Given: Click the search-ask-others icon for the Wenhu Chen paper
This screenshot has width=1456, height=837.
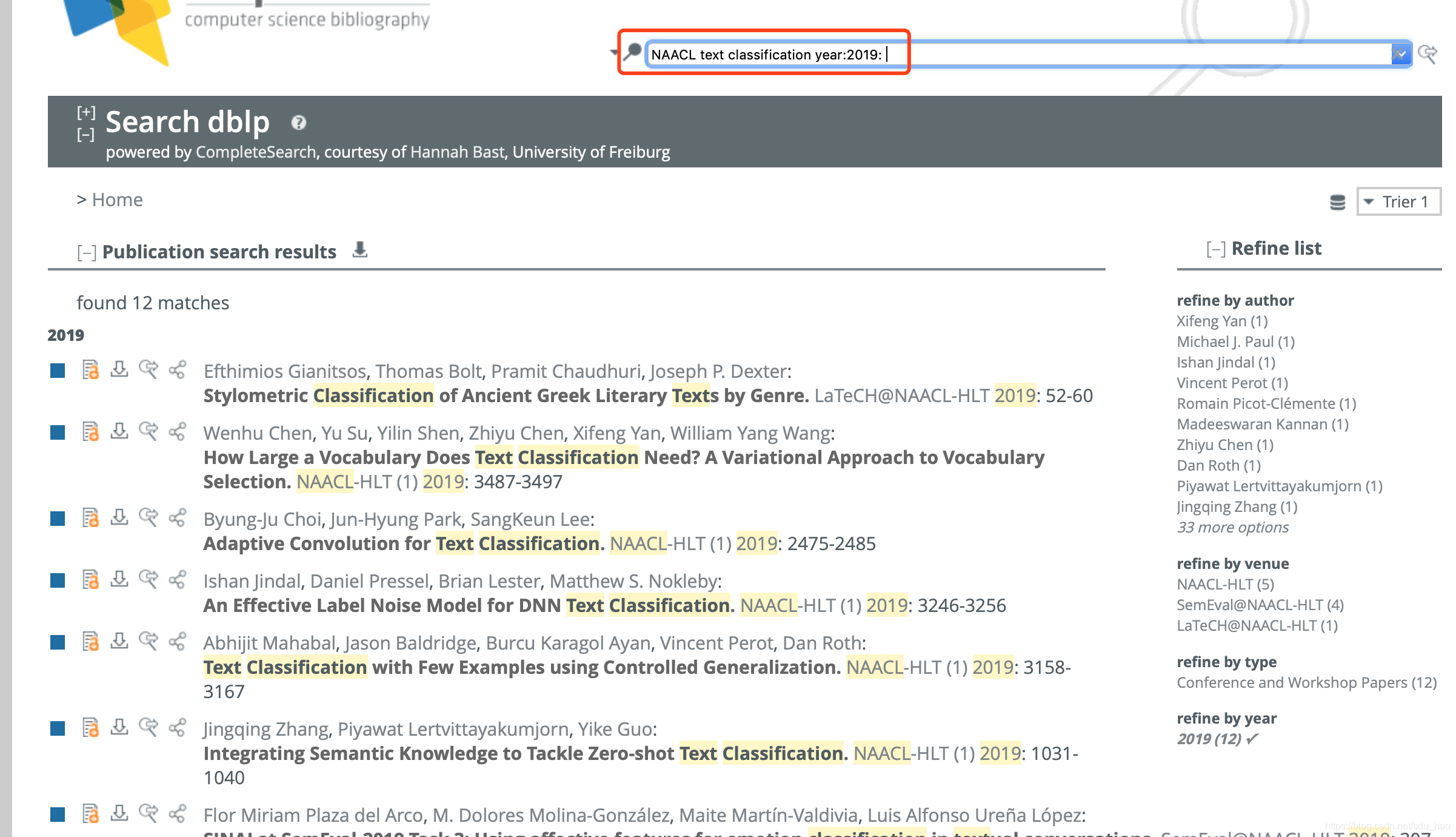Looking at the screenshot, I should [148, 431].
